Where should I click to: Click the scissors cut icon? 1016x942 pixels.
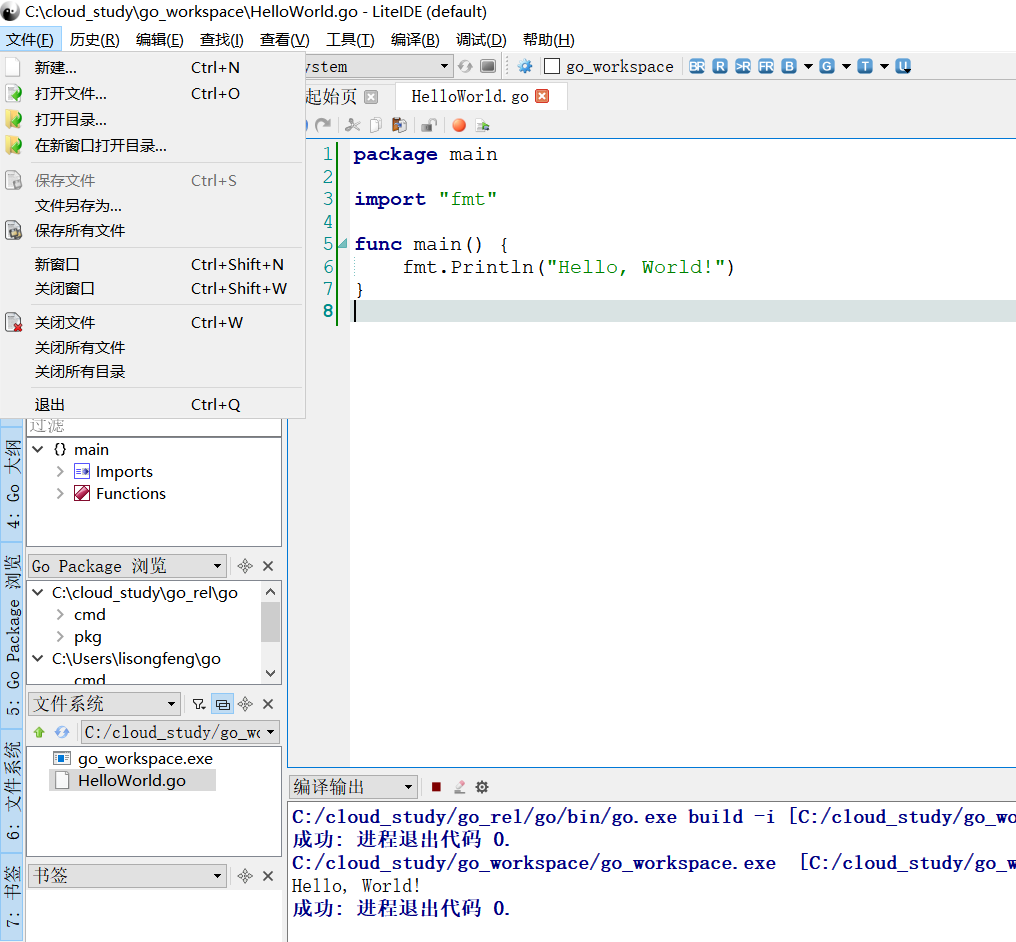(352, 125)
